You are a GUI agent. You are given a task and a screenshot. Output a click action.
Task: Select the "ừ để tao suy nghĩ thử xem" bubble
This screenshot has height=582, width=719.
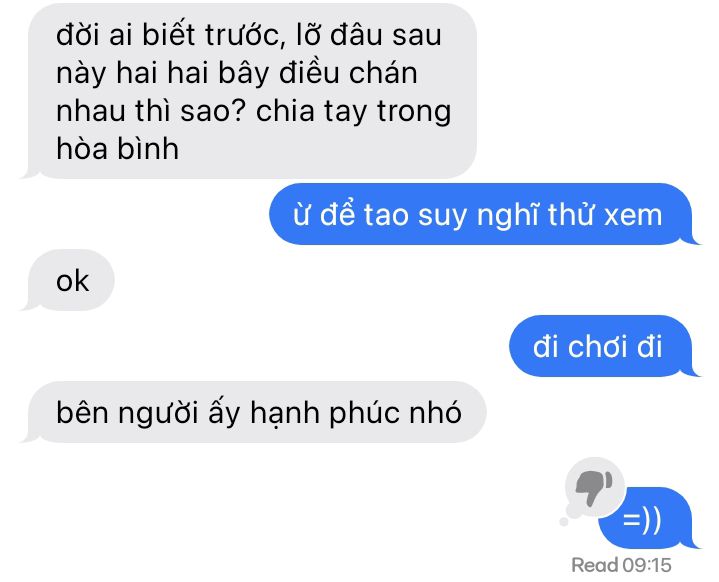pyautogui.click(x=484, y=214)
